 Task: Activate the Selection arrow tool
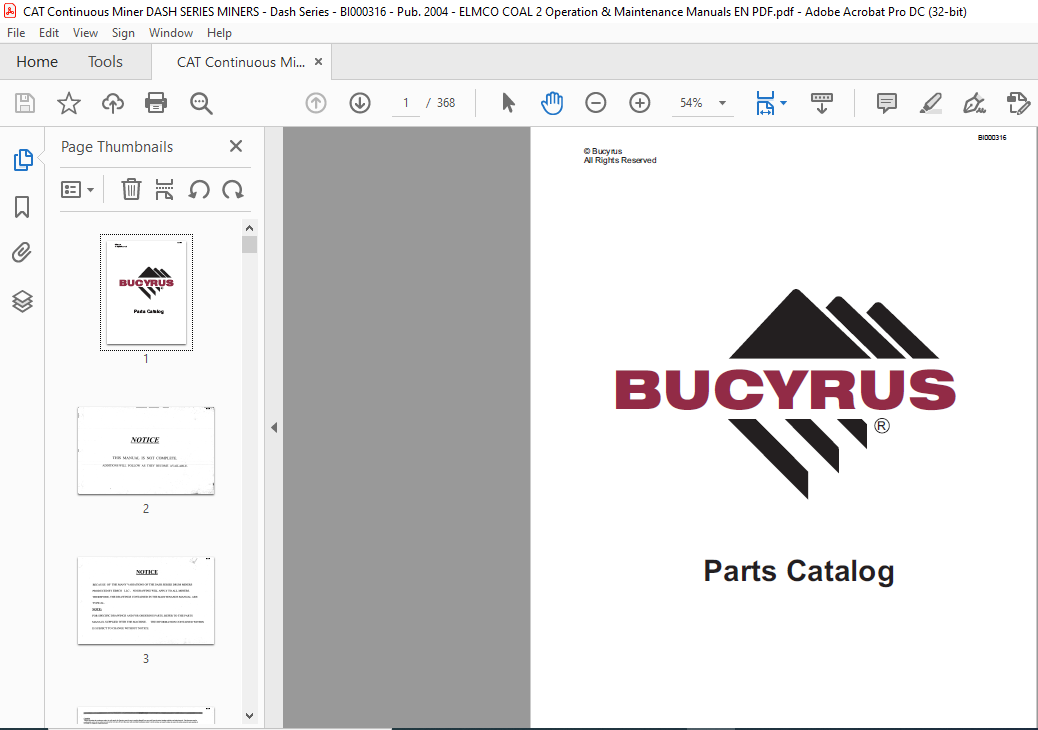click(508, 103)
